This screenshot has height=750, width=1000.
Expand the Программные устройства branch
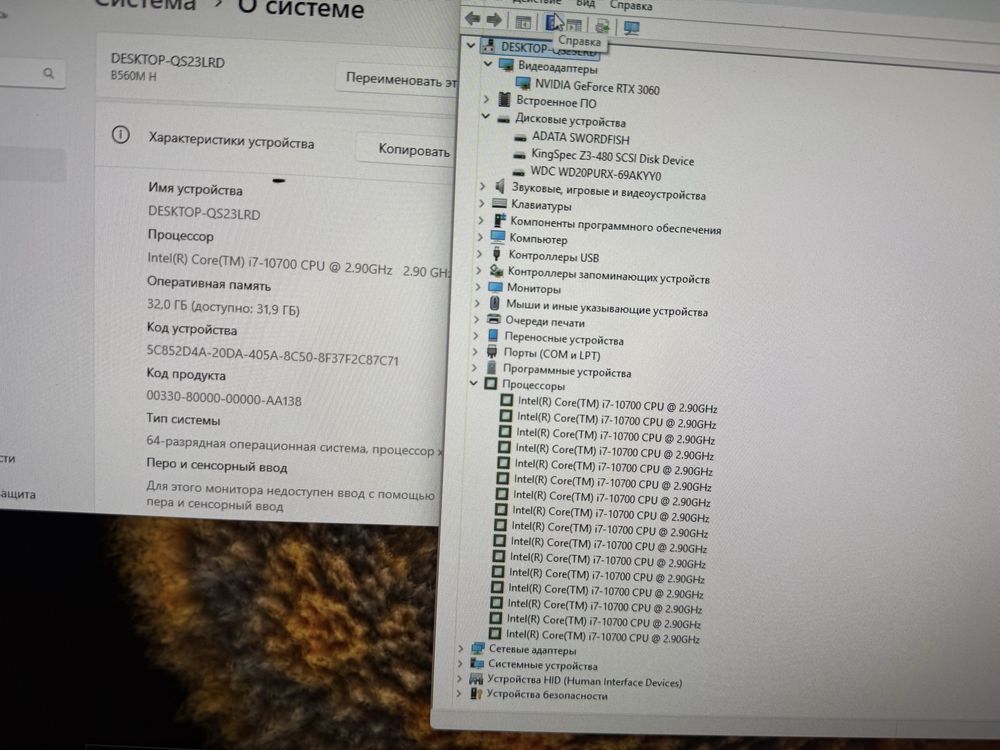(474, 368)
